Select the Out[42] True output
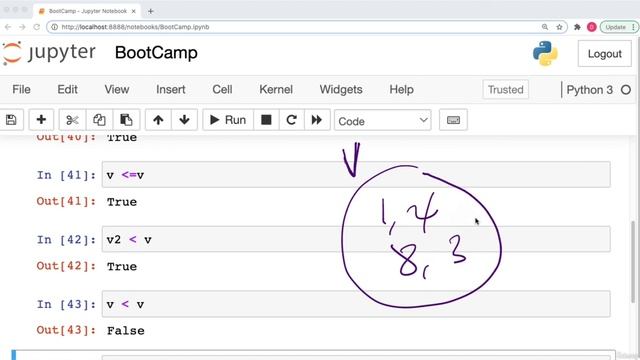This screenshot has height=360, width=640. [122, 267]
